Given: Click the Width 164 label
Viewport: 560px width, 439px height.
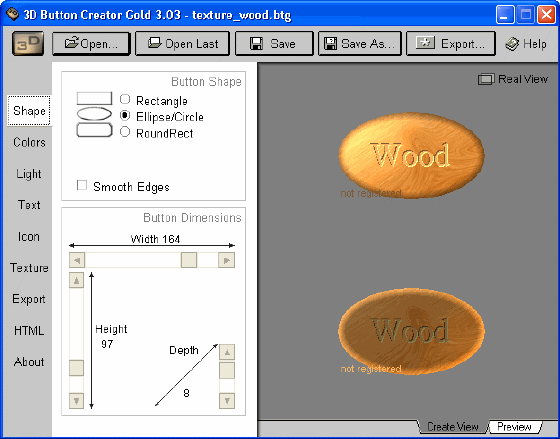Looking at the screenshot, I should point(155,239).
